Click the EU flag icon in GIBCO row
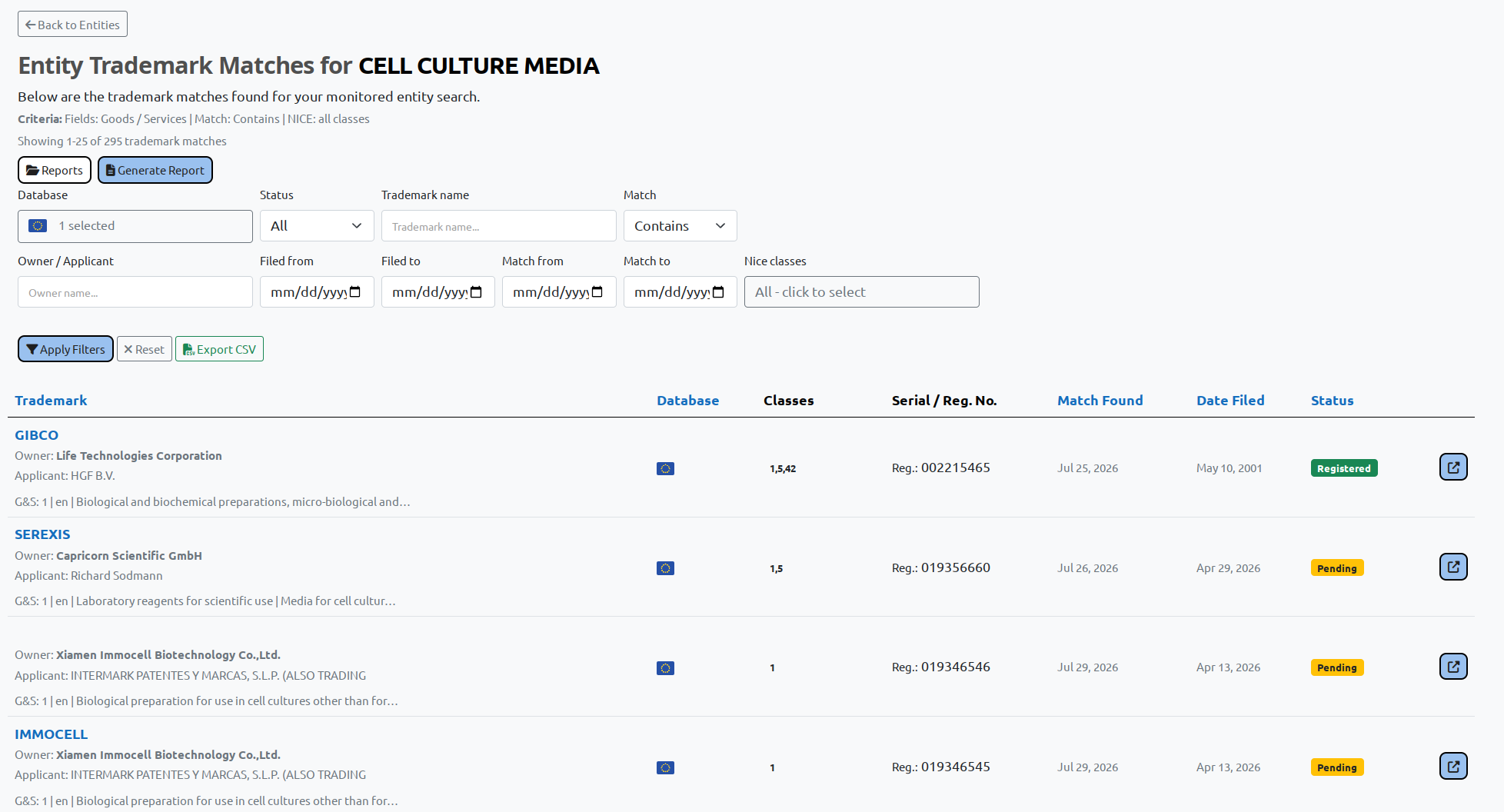The width and height of the screenshot is (1504, 812). pos(665,468)
